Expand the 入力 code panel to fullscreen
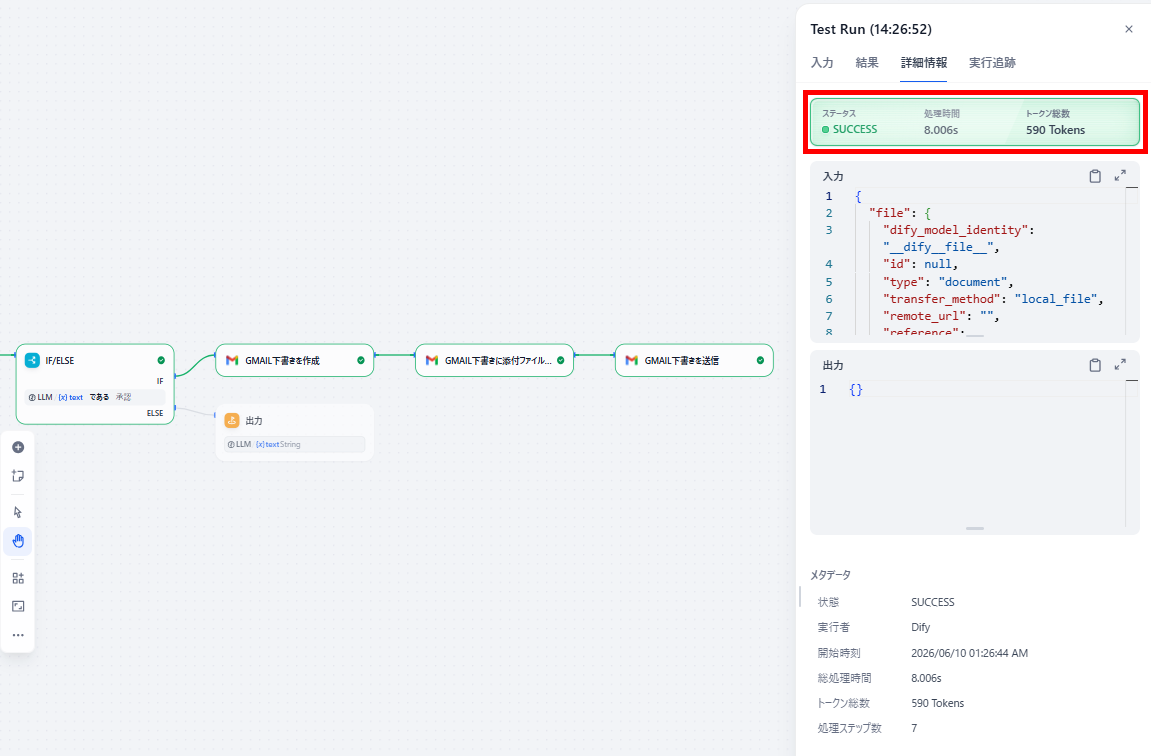The height and width of the screenshot is (756, 1151). [1120, 176]
